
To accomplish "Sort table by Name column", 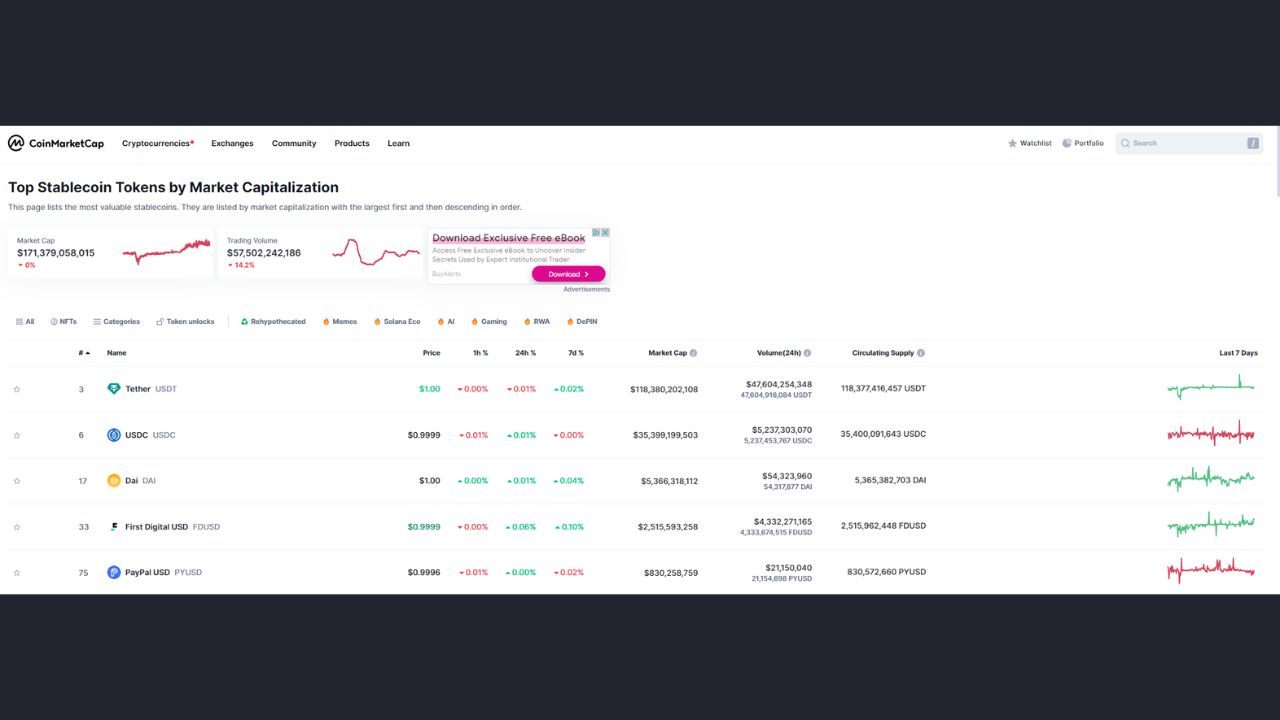I will [x=117, y=353].
